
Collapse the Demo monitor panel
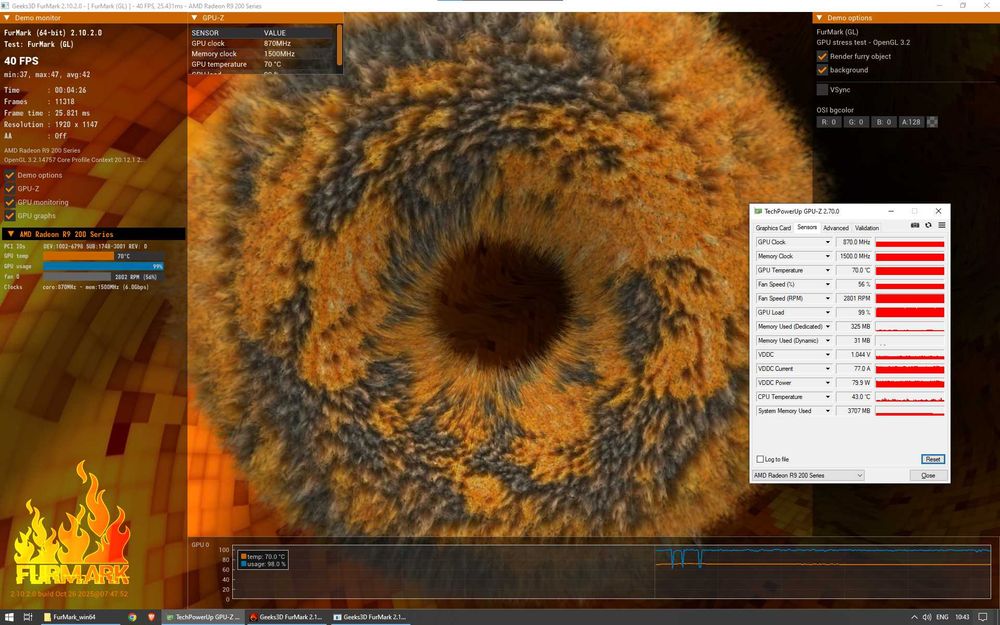[6, 18]
